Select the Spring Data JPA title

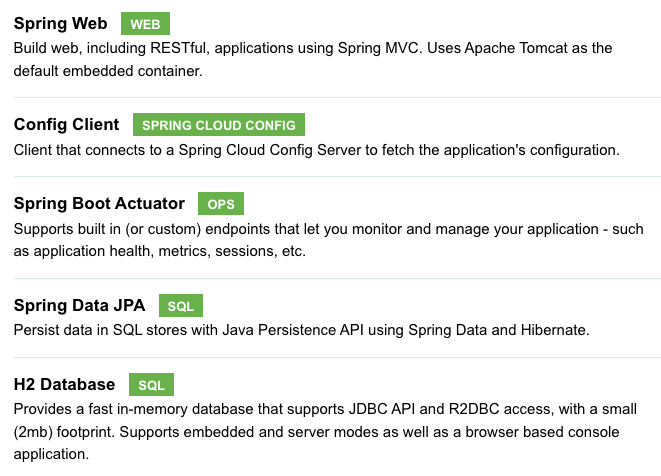coord(79,305)
